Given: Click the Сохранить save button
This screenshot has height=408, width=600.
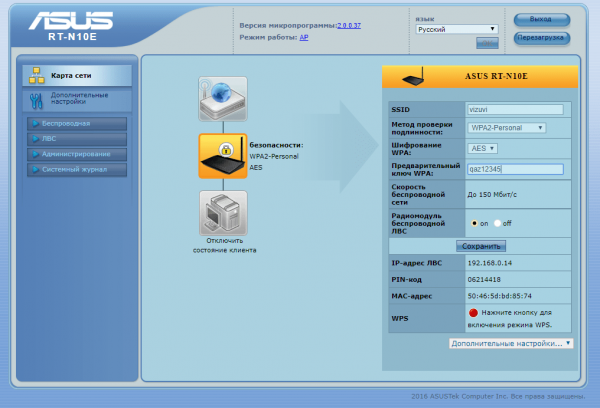Looking at the screenshot, I should coord(481,246).
